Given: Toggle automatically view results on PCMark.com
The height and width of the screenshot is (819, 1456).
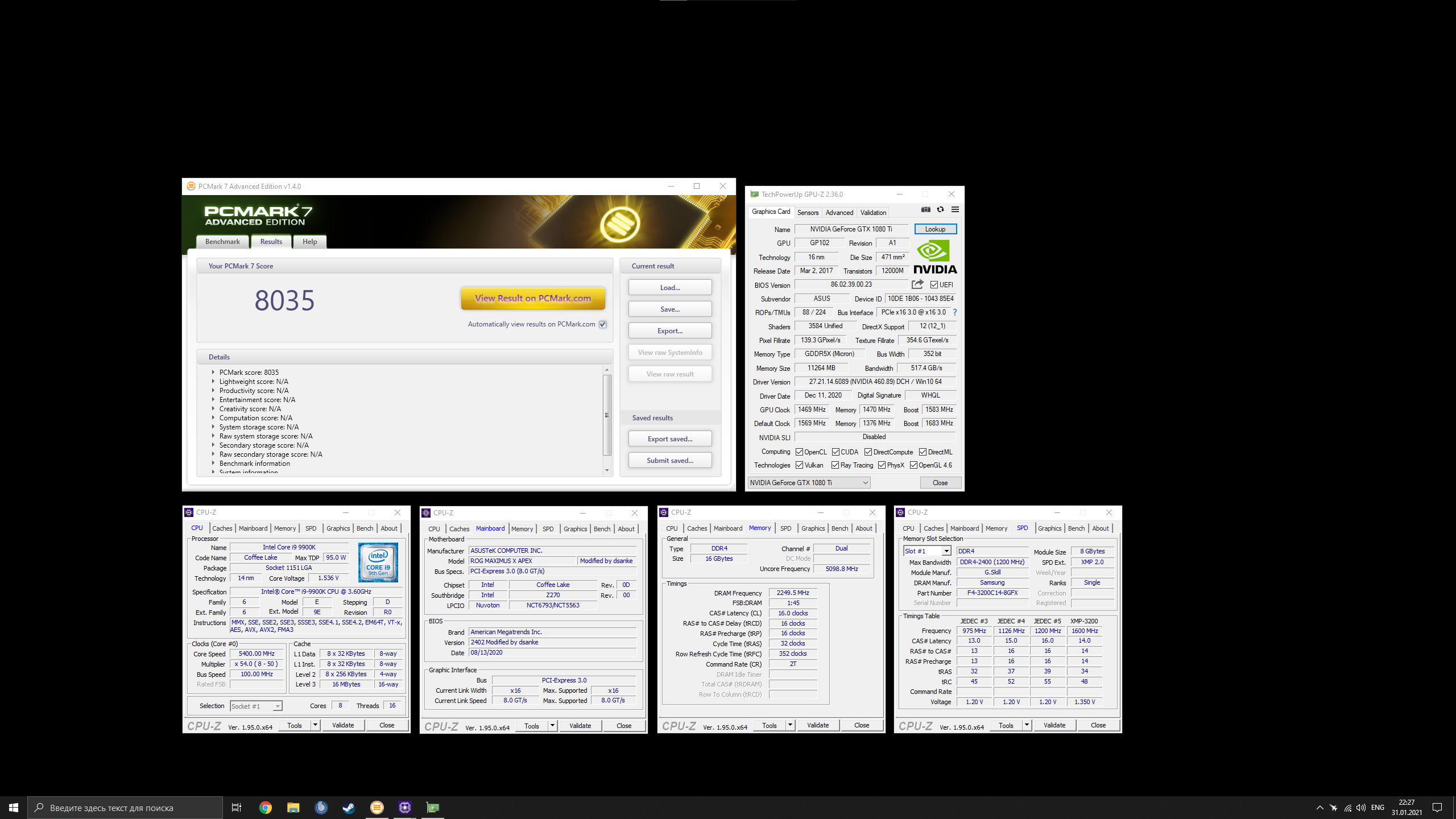Looking at the screenshot, I should click(x=603, y=324).
